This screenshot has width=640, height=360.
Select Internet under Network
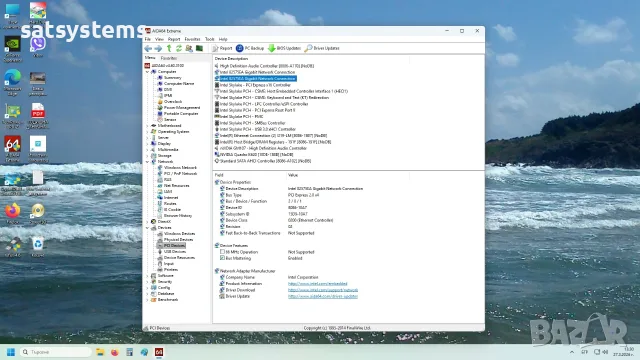point(171,198)
